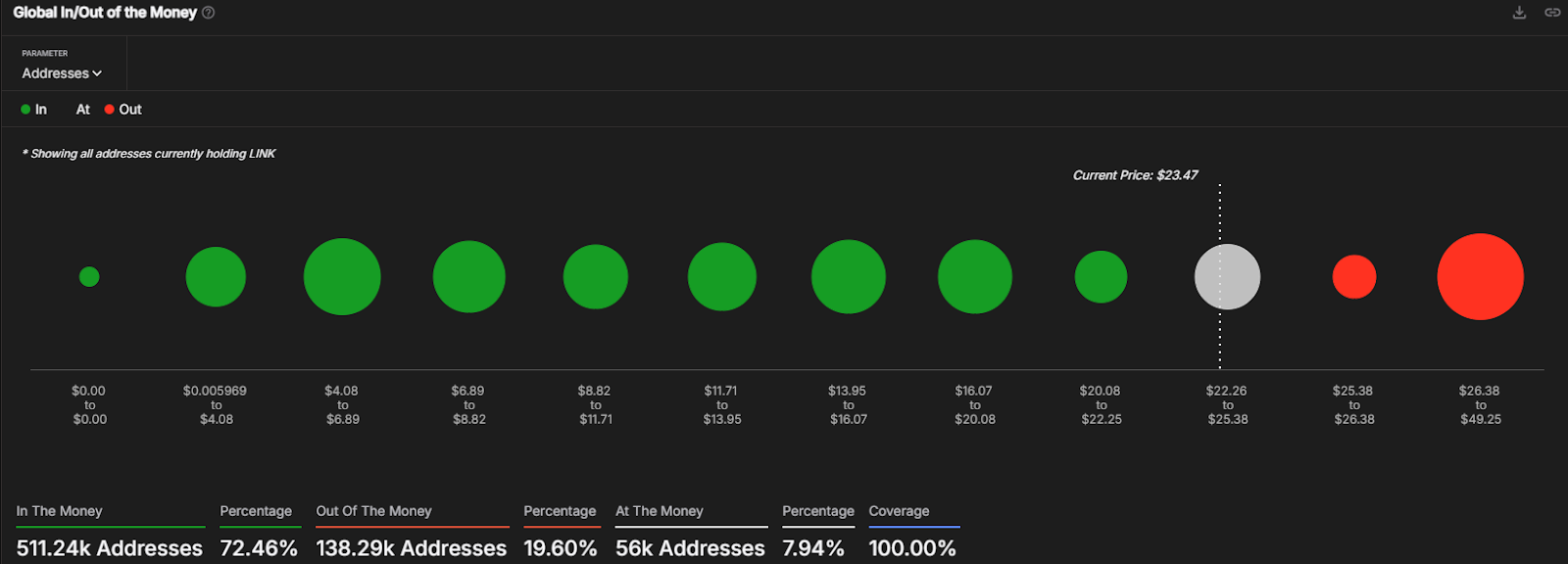1568x564 pixels.
Task: Toggle the Out legend item
Action: [123, 110]
